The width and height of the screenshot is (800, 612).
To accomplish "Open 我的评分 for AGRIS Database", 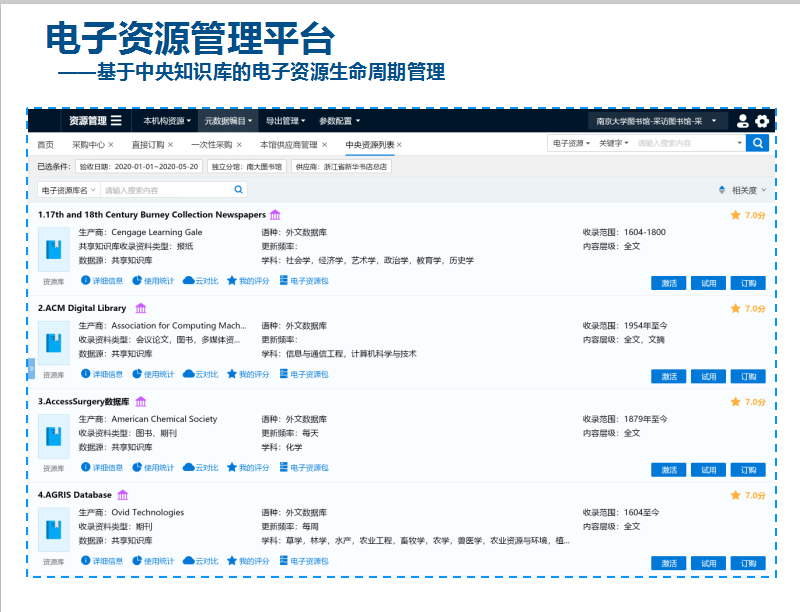I will [x=248, y=560].
